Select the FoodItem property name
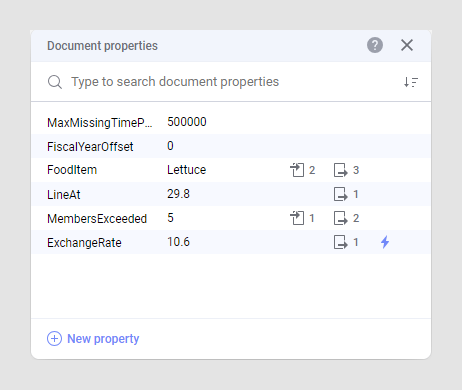Viewport: 462px width, 390px height. tap(72, 170)
